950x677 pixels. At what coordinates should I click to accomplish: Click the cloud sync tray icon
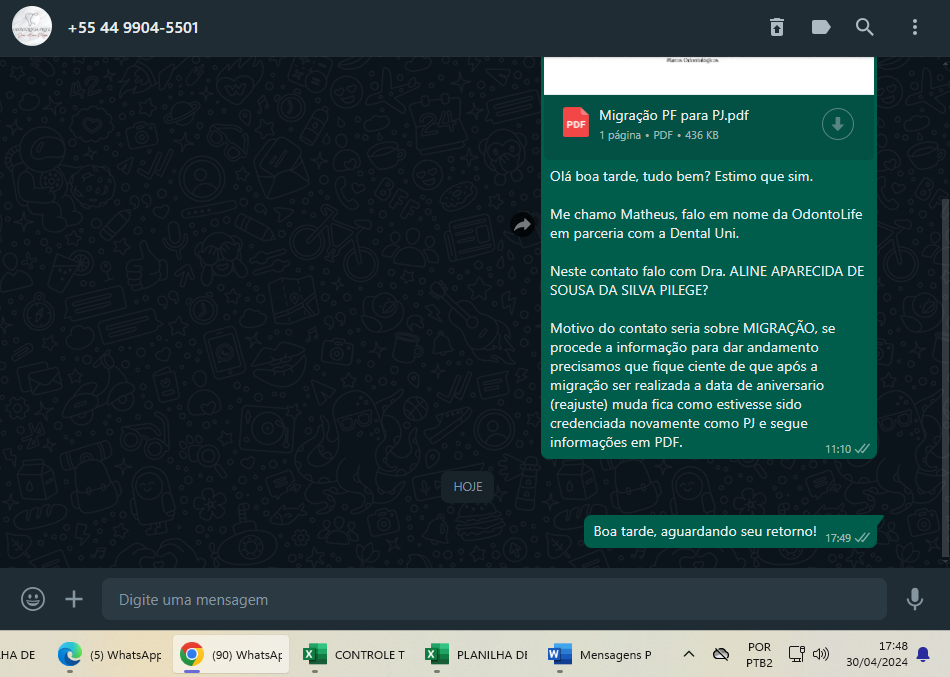pyautogui.click(x=720, y=654)
